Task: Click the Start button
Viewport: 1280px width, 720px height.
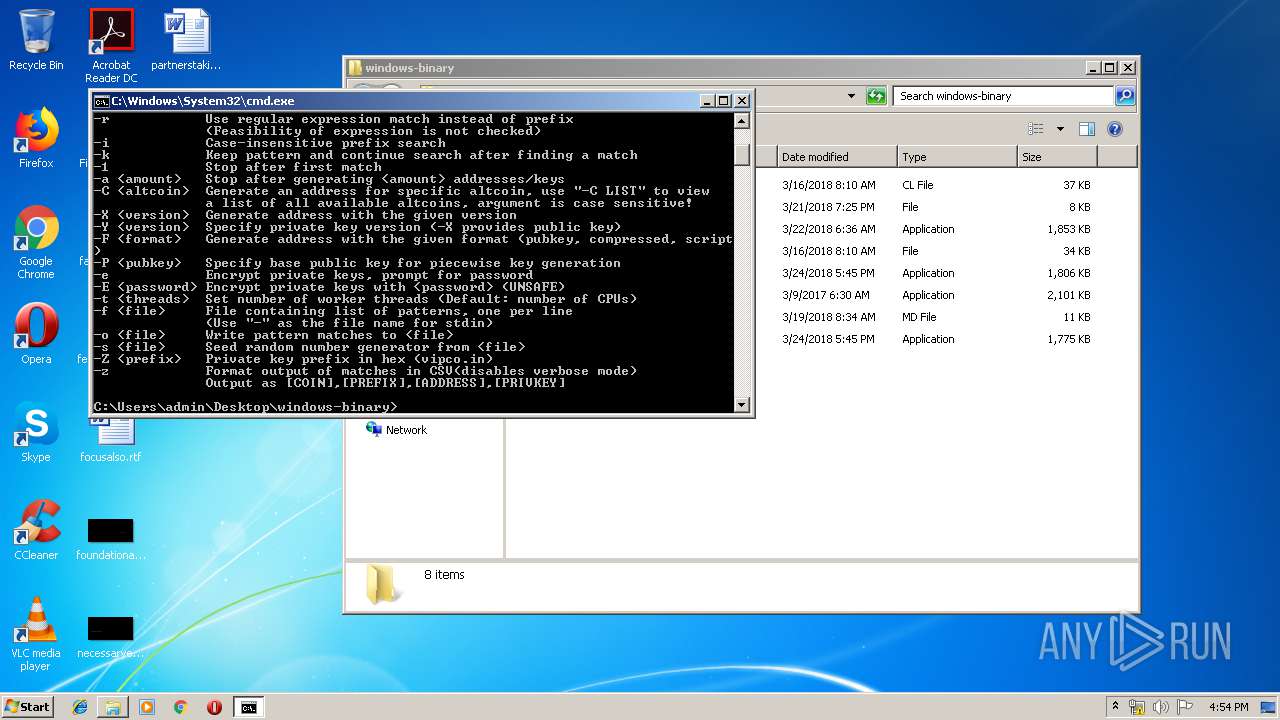Action: pos(28,706)
